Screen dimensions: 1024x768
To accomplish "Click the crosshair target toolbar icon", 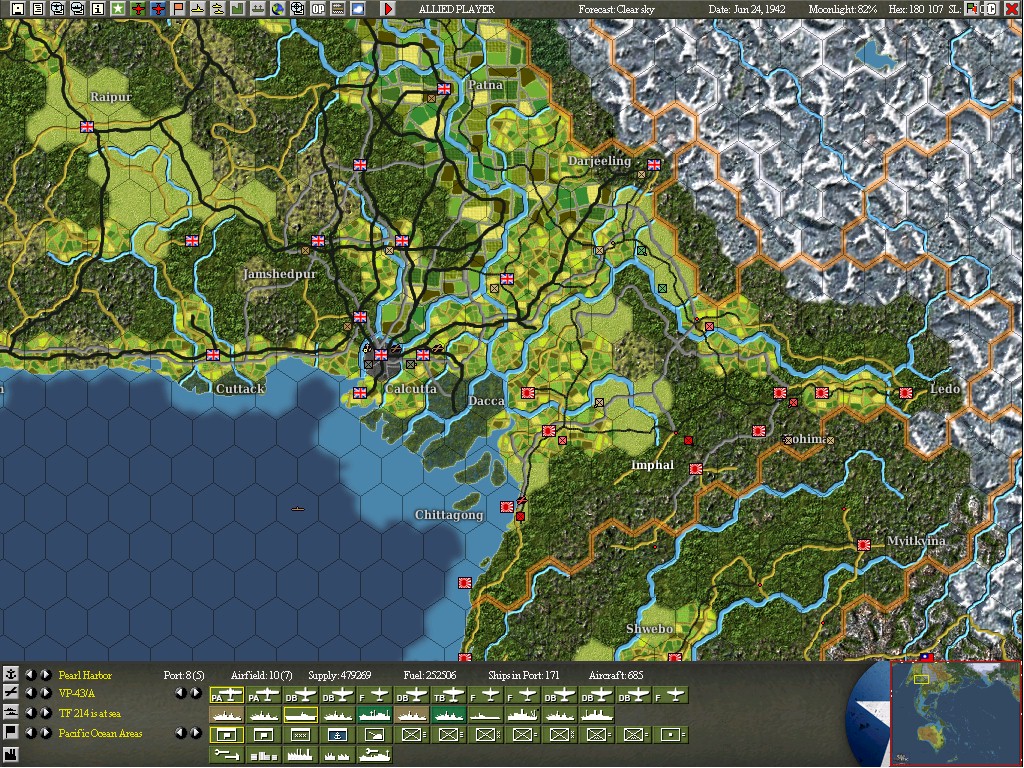I will (x=297, y=8).
